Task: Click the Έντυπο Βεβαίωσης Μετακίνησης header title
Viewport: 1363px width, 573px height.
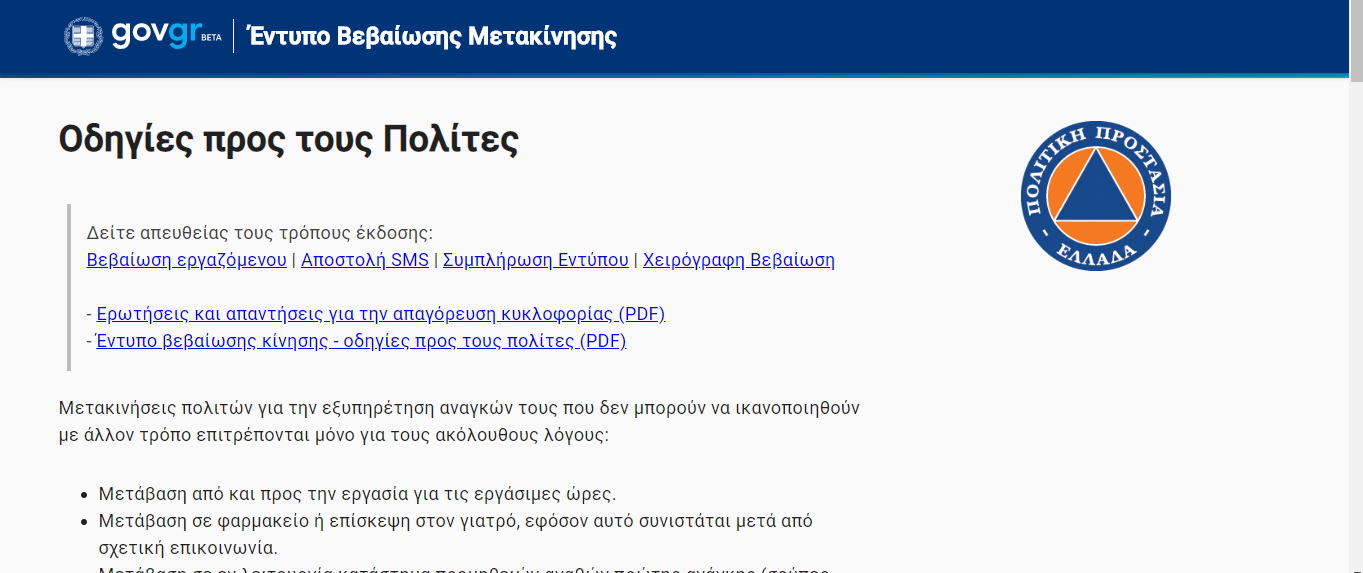Action: pyautogui.click(x=432, y=37)
